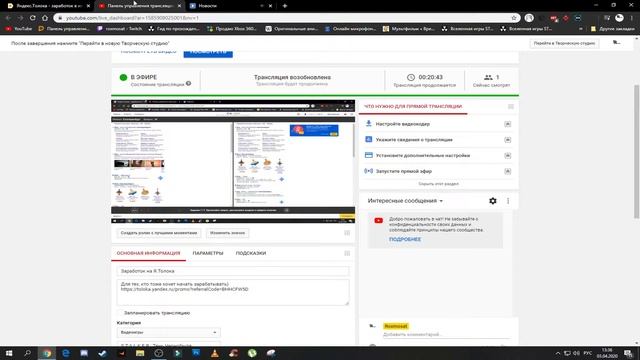
Task: Open VLC cone icon on the taskbar
Action: 215,353
